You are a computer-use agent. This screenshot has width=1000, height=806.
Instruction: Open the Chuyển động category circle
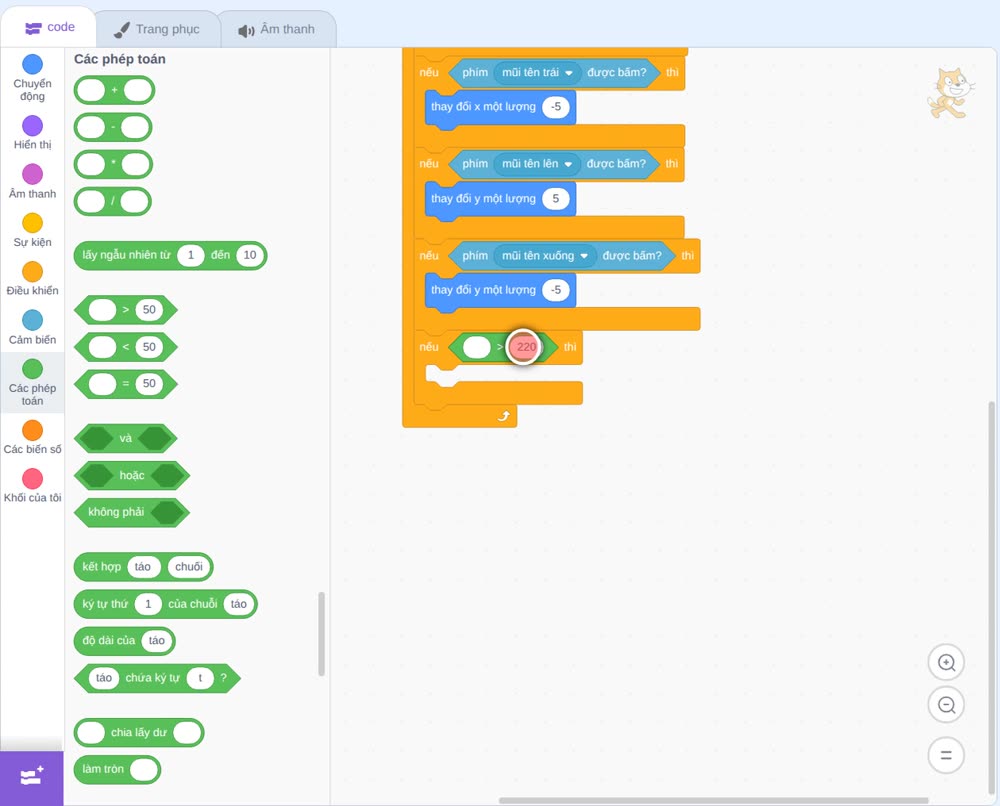[x=33, y=64]
